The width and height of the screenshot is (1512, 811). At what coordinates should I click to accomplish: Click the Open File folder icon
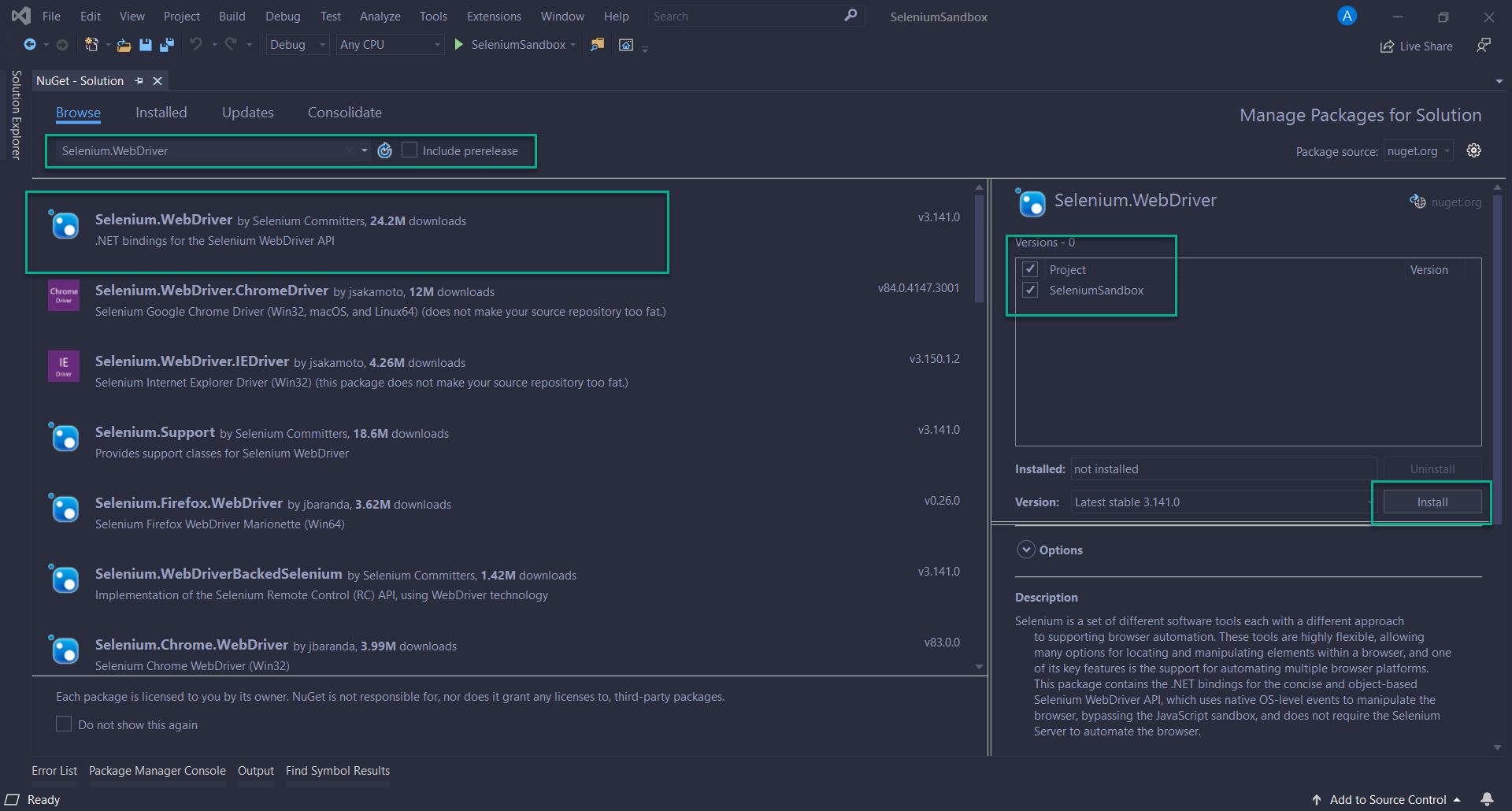coord(124,45)
